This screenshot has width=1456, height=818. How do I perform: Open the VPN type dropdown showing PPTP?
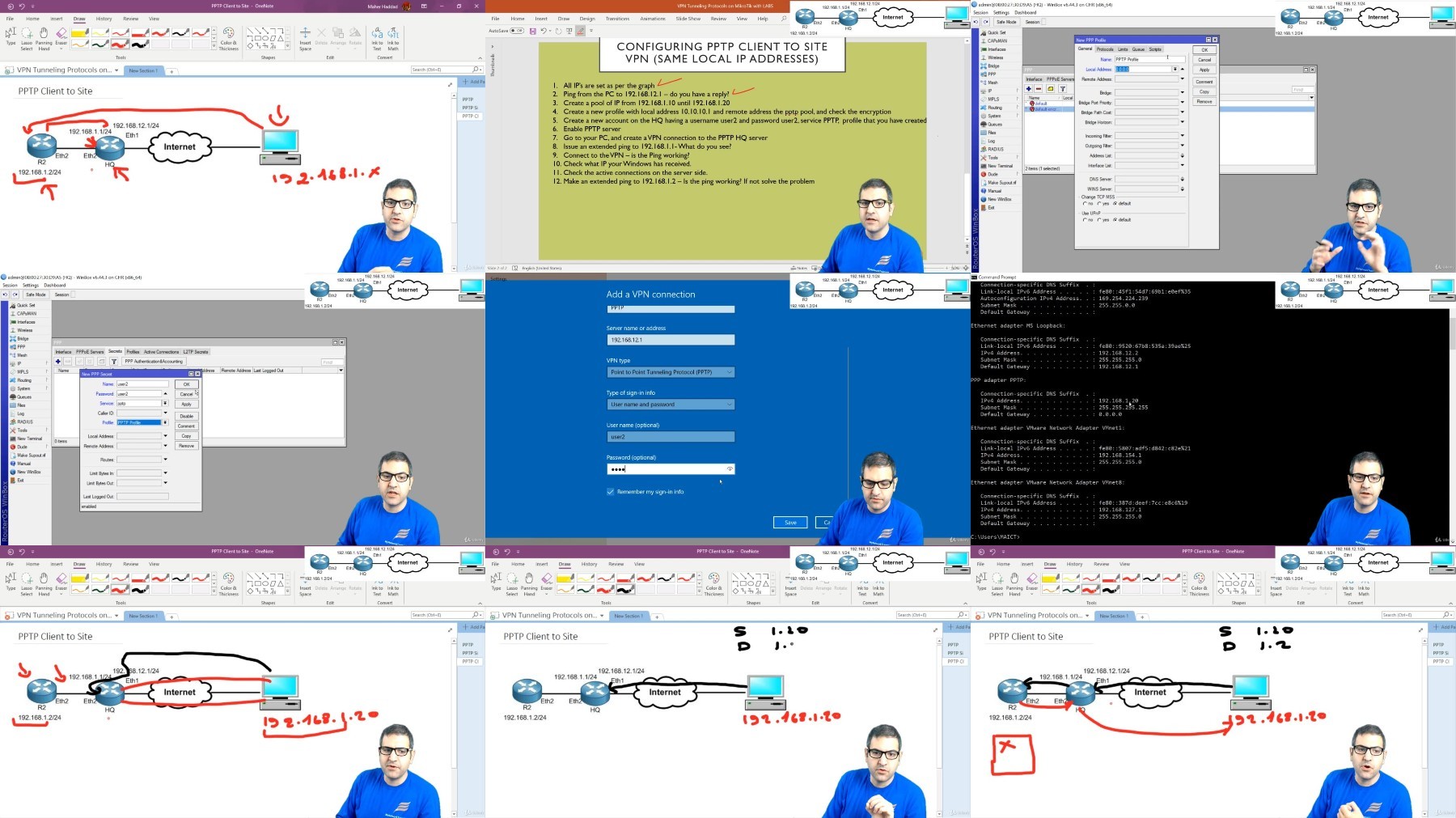[671, 372]
